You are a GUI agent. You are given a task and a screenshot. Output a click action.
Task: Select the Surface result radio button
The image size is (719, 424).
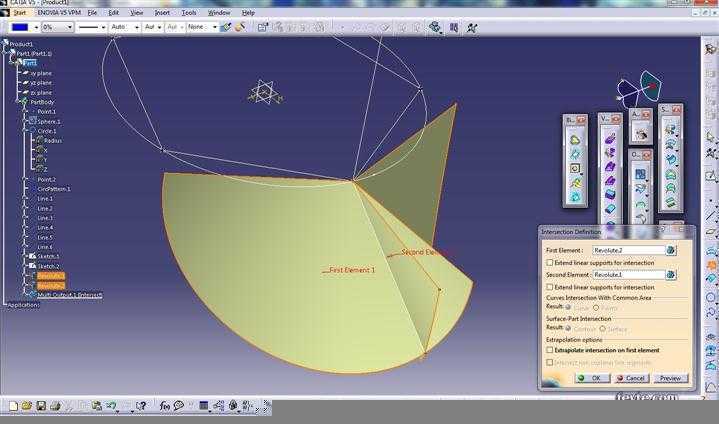pyautogui.click(x=603, y=329)
